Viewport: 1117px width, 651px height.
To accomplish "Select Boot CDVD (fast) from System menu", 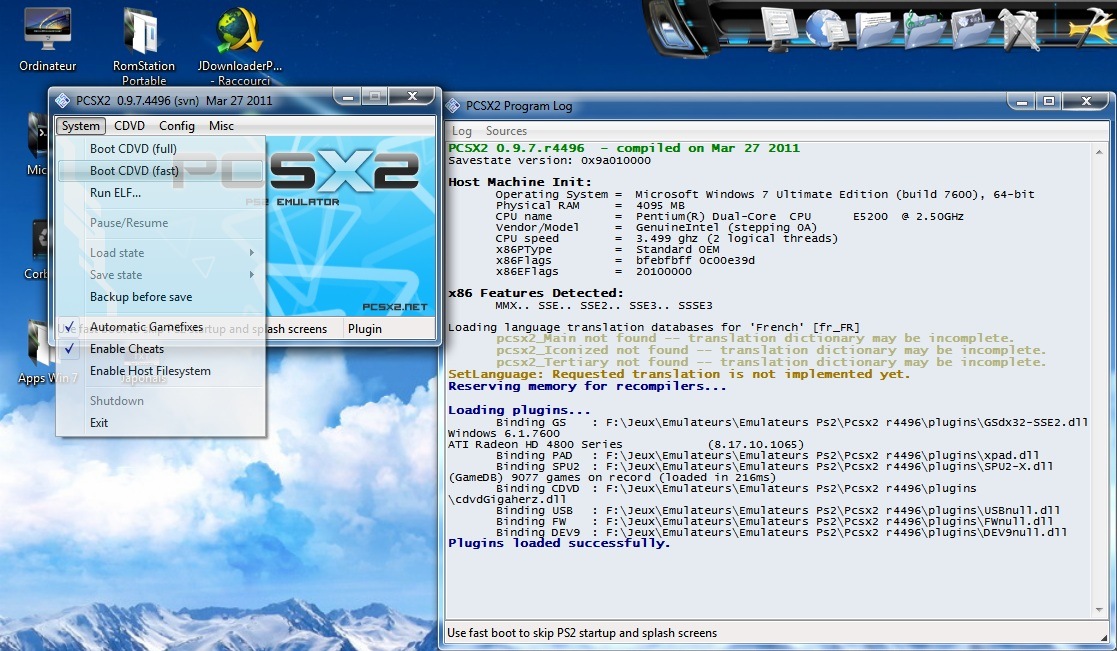I will point(134,171).
